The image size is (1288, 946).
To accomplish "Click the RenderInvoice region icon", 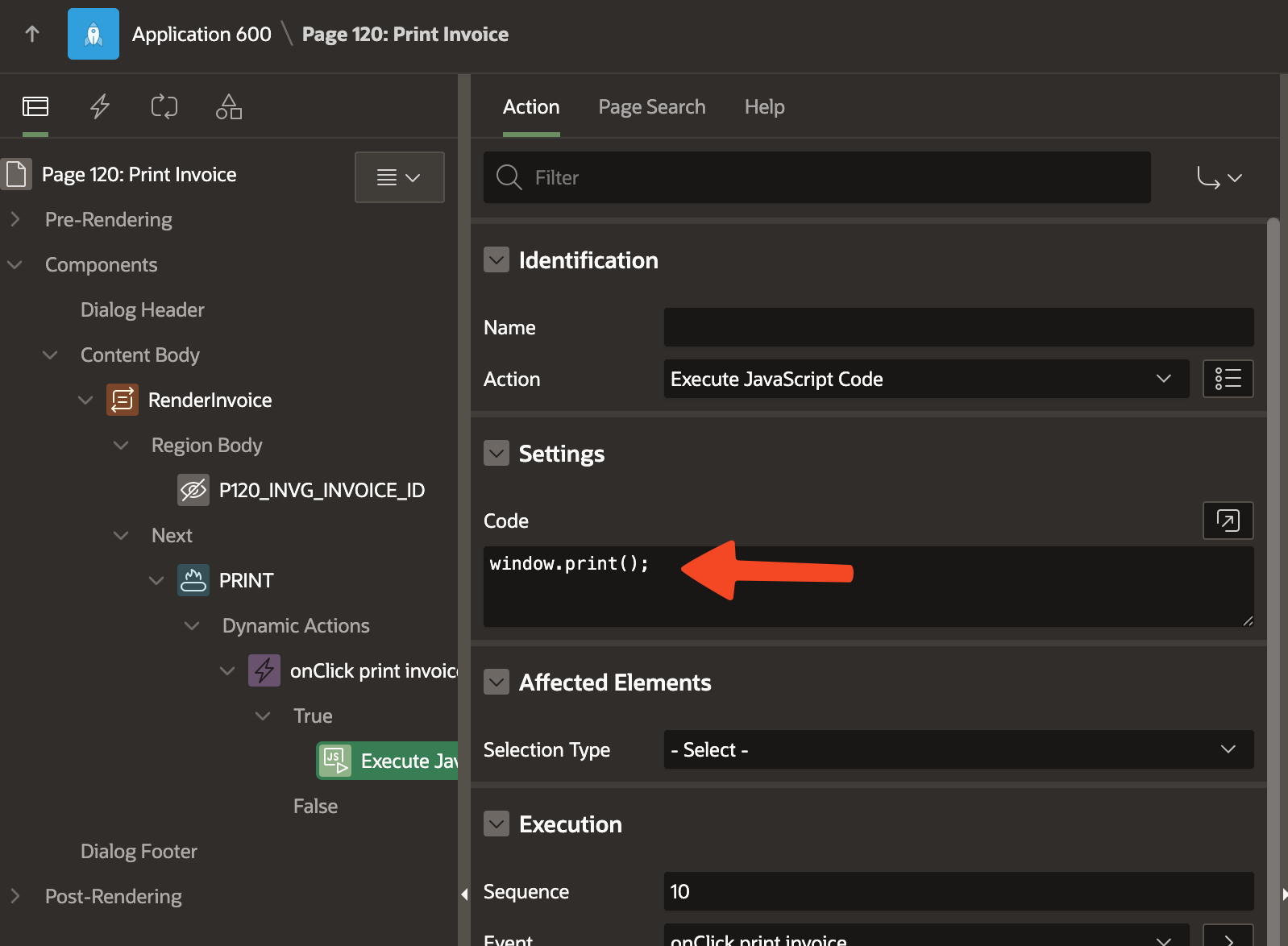I will [x=123, y=400].
